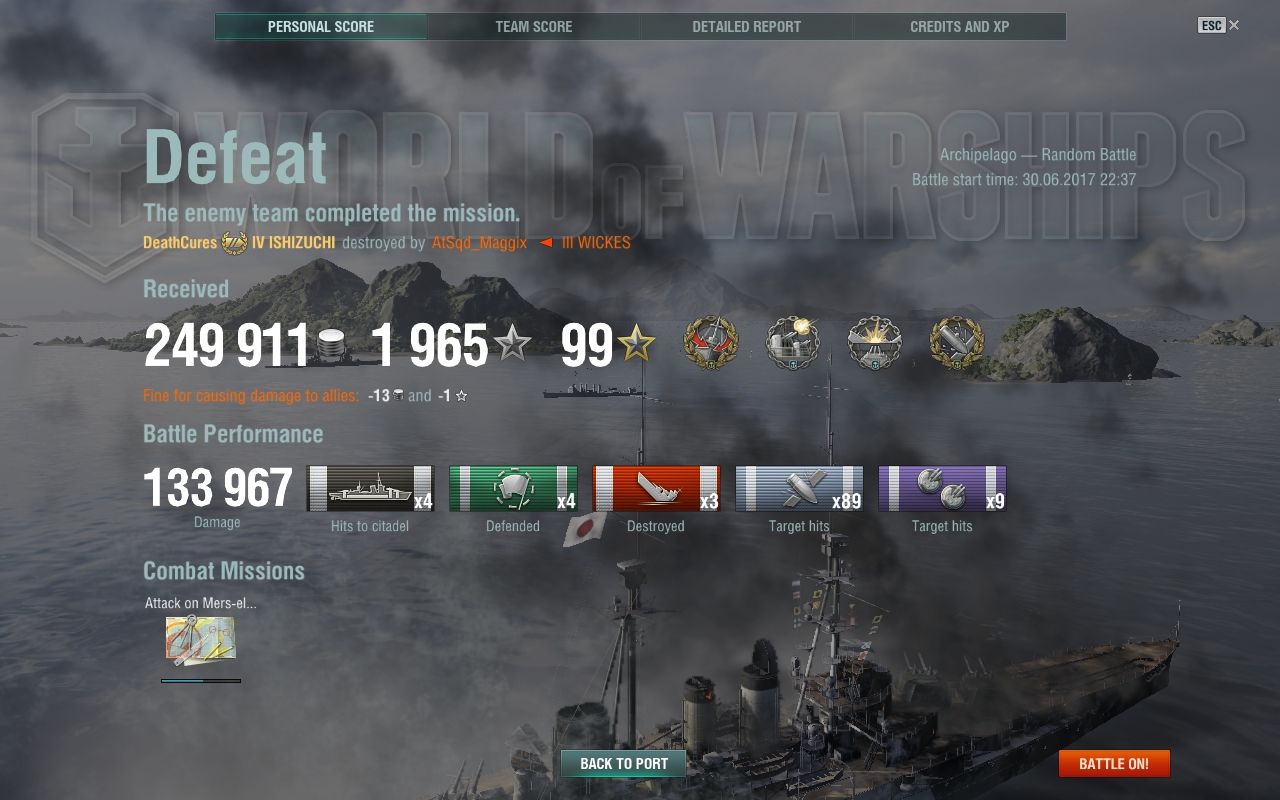Click the combat mission progress bar
Viewport: 1280px width, 800px height.
pos(201,681)
